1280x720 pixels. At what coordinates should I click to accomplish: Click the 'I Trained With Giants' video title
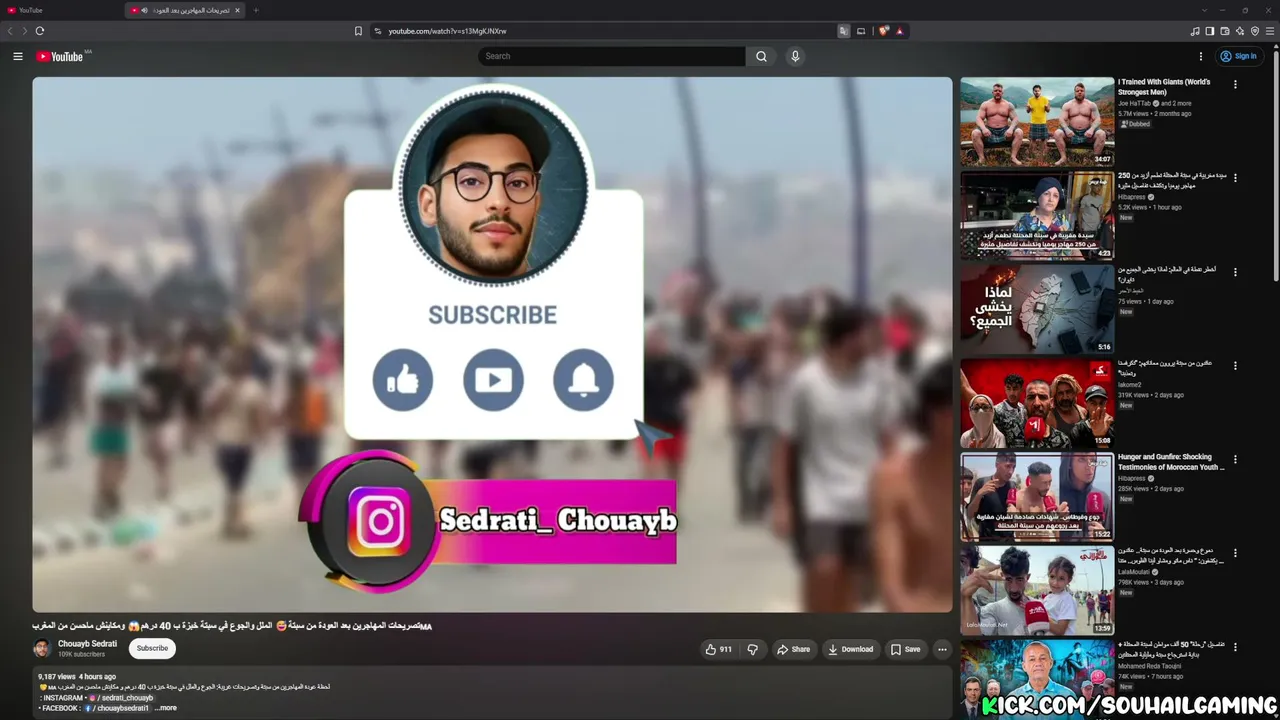coord(1164,87)
